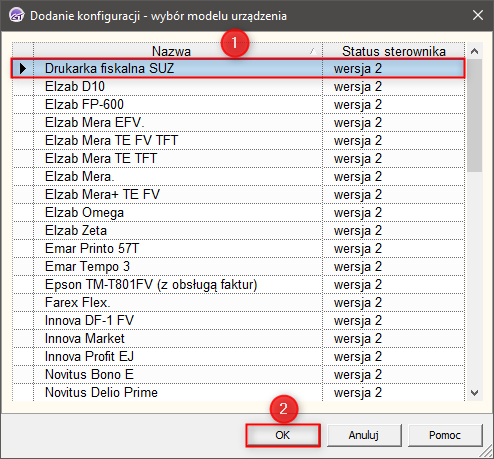The width and height of the screenshot is (494, 459).
Task: Click the vertical scrollbar thumb
Action: 474,115
